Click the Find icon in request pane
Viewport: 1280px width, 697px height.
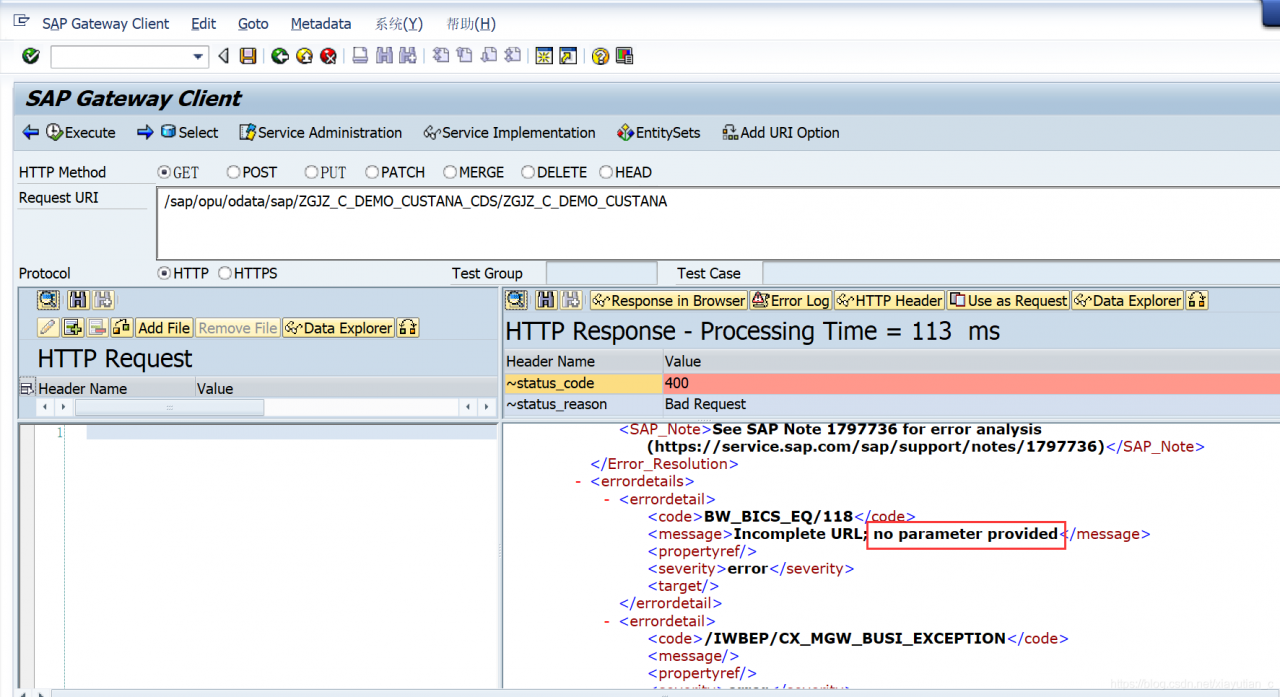(x=78, y=300)
